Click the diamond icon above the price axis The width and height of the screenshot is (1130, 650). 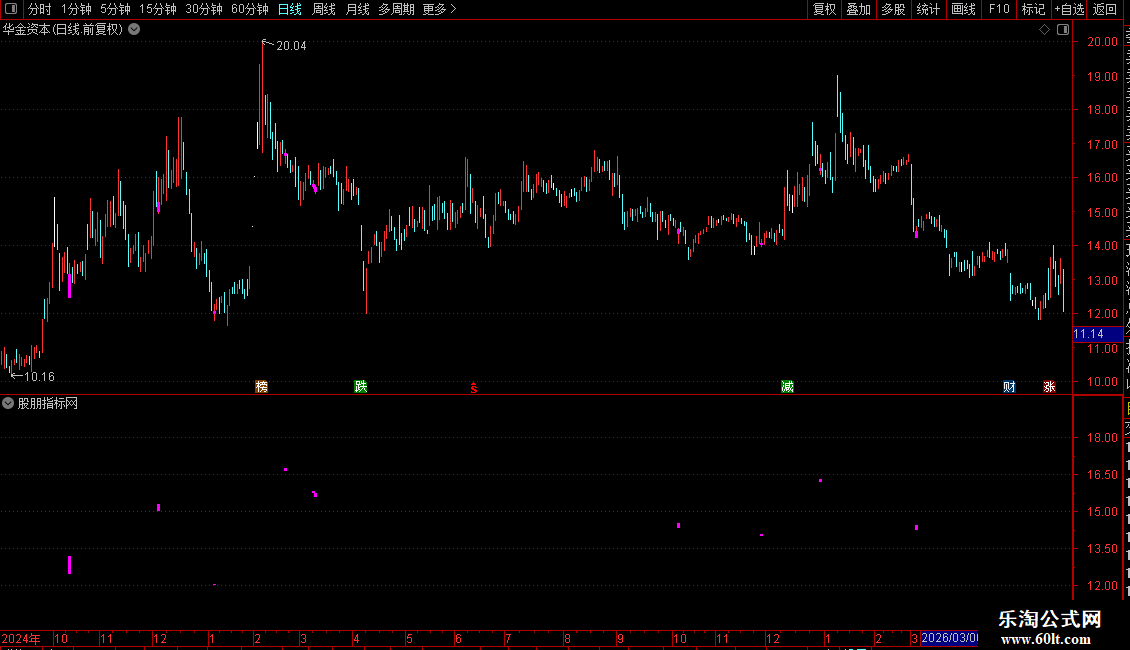pos(1044,30)
